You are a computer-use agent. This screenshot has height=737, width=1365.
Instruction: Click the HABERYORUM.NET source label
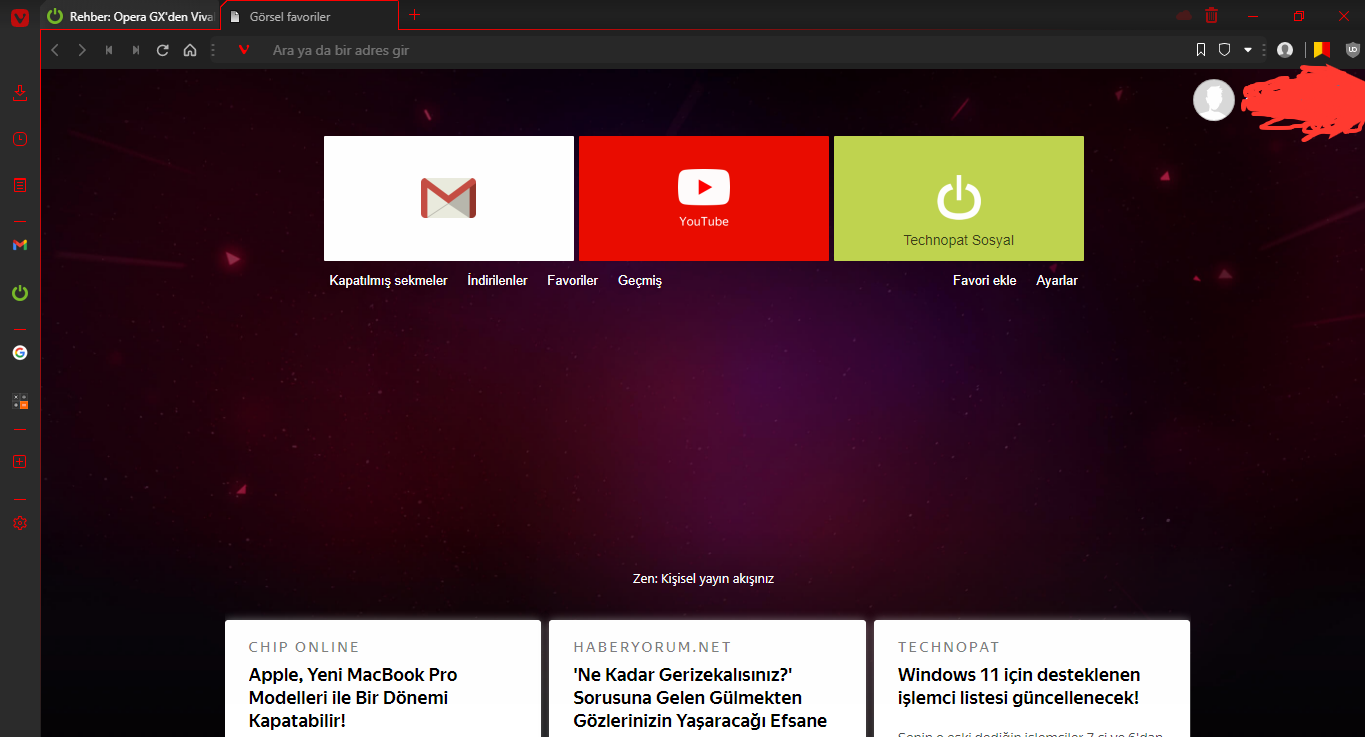tap(652, 647)
